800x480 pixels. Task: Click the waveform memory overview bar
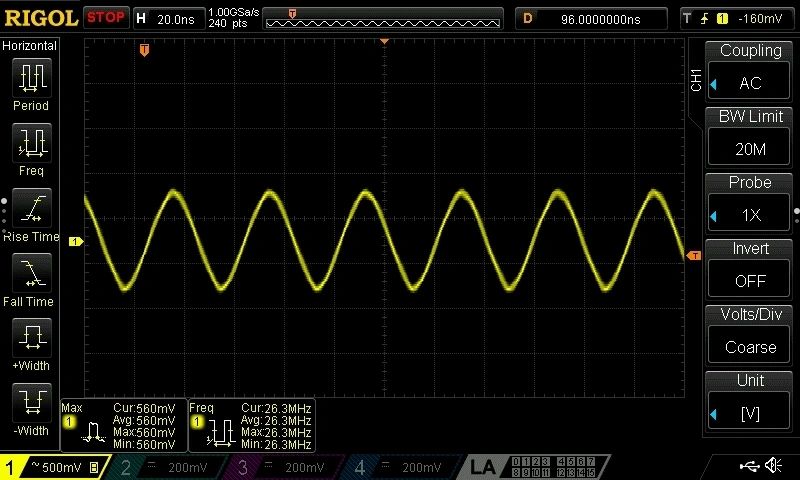tap(383, 19)
